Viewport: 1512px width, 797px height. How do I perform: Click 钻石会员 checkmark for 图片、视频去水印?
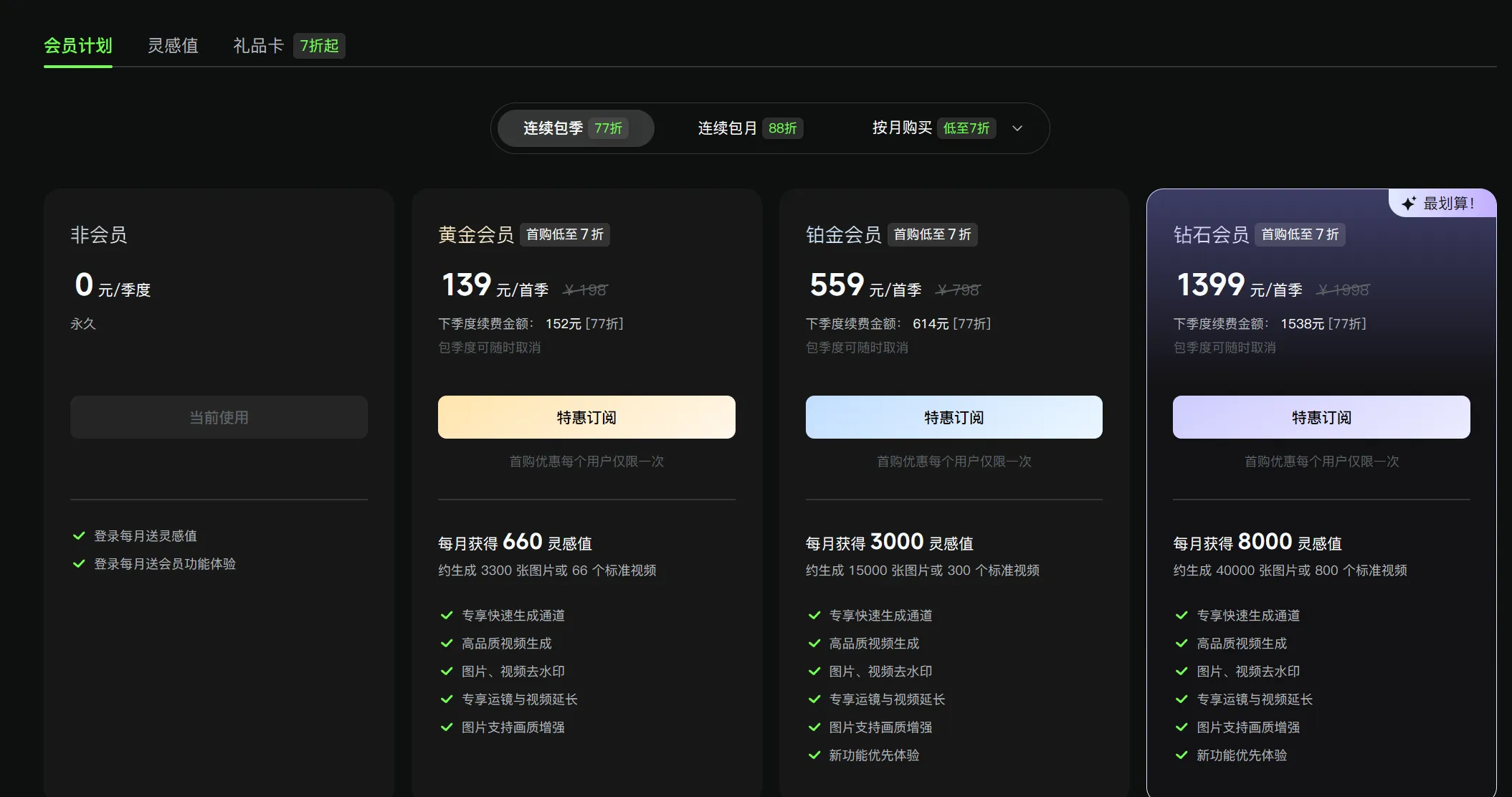click(x=1181, y=671)
